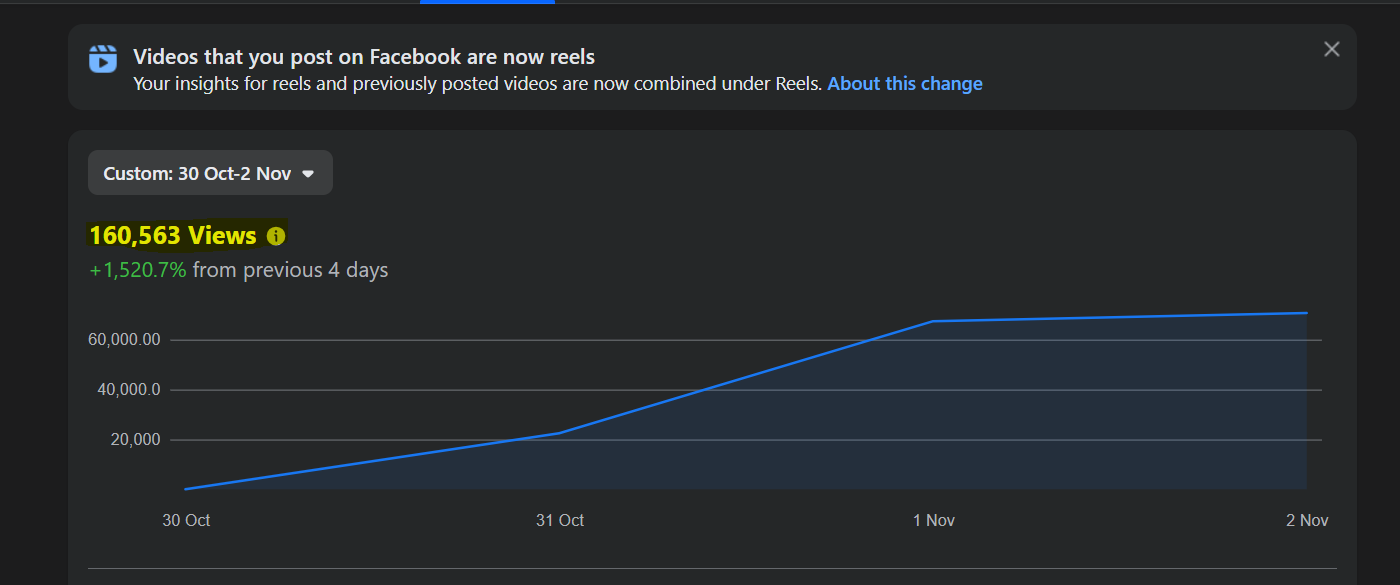Screen dimensions: 1400x585
Task: Click the "from previous 4 days" comparison text
Action: [290, 270]
